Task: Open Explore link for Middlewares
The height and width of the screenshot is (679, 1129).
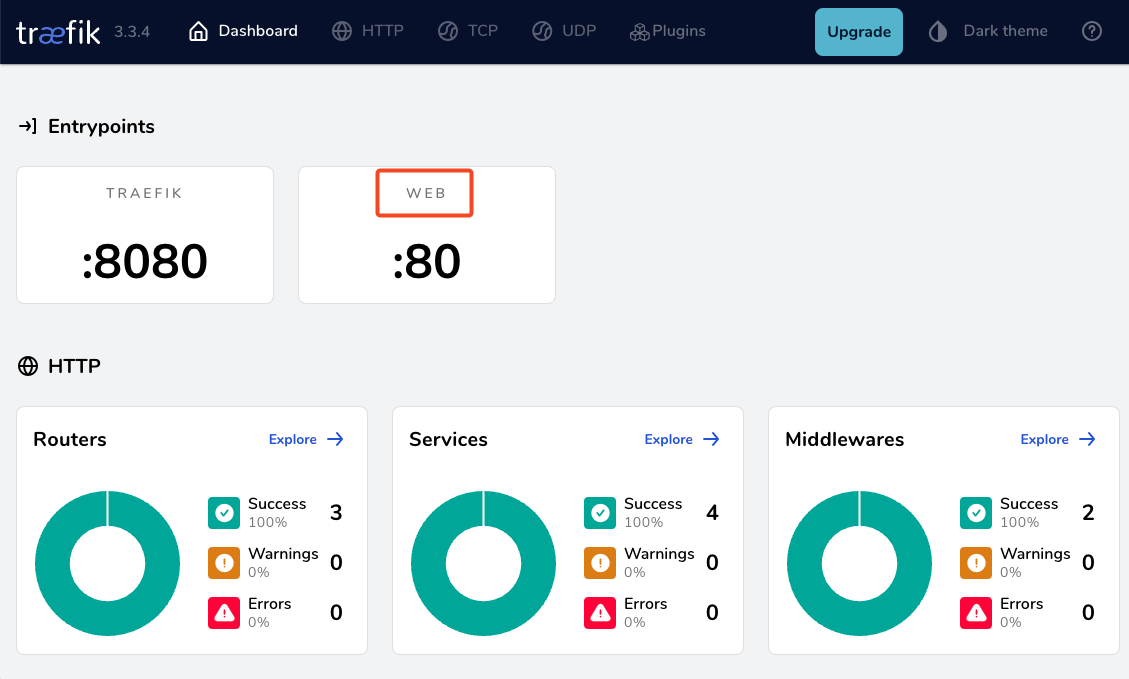Action: pyautogui.click(x=1057, y=439)
